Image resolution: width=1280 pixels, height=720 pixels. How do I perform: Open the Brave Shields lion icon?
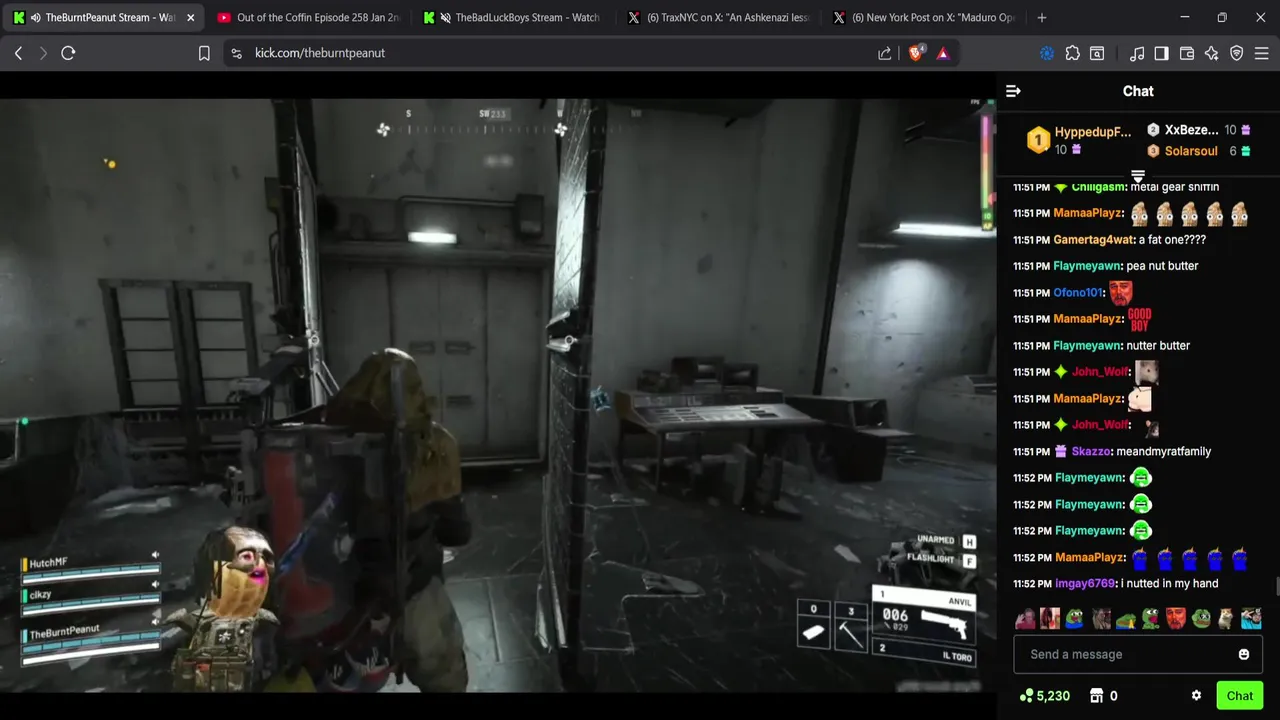coord(915,53)
